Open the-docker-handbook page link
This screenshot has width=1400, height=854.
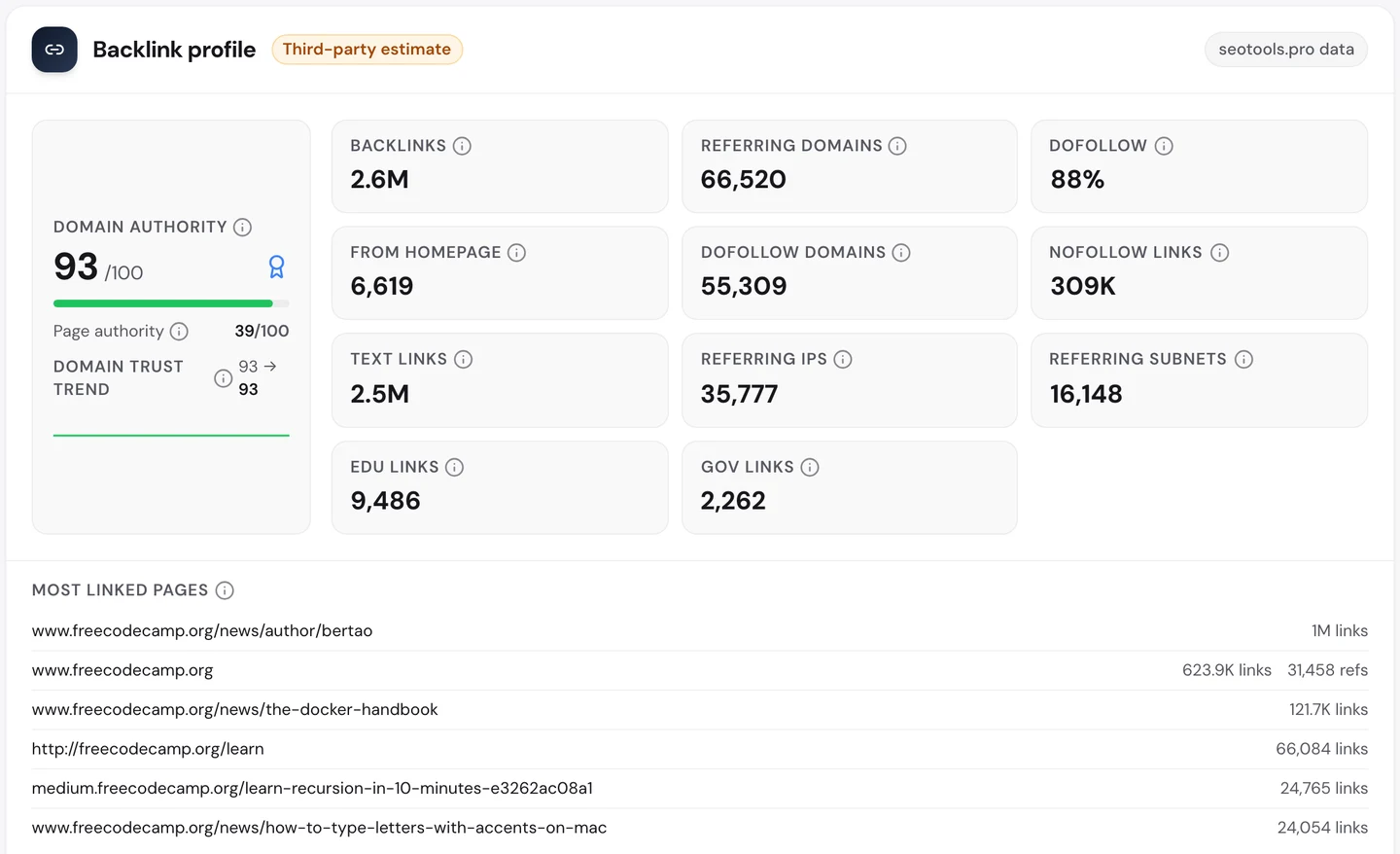[235, 710]
